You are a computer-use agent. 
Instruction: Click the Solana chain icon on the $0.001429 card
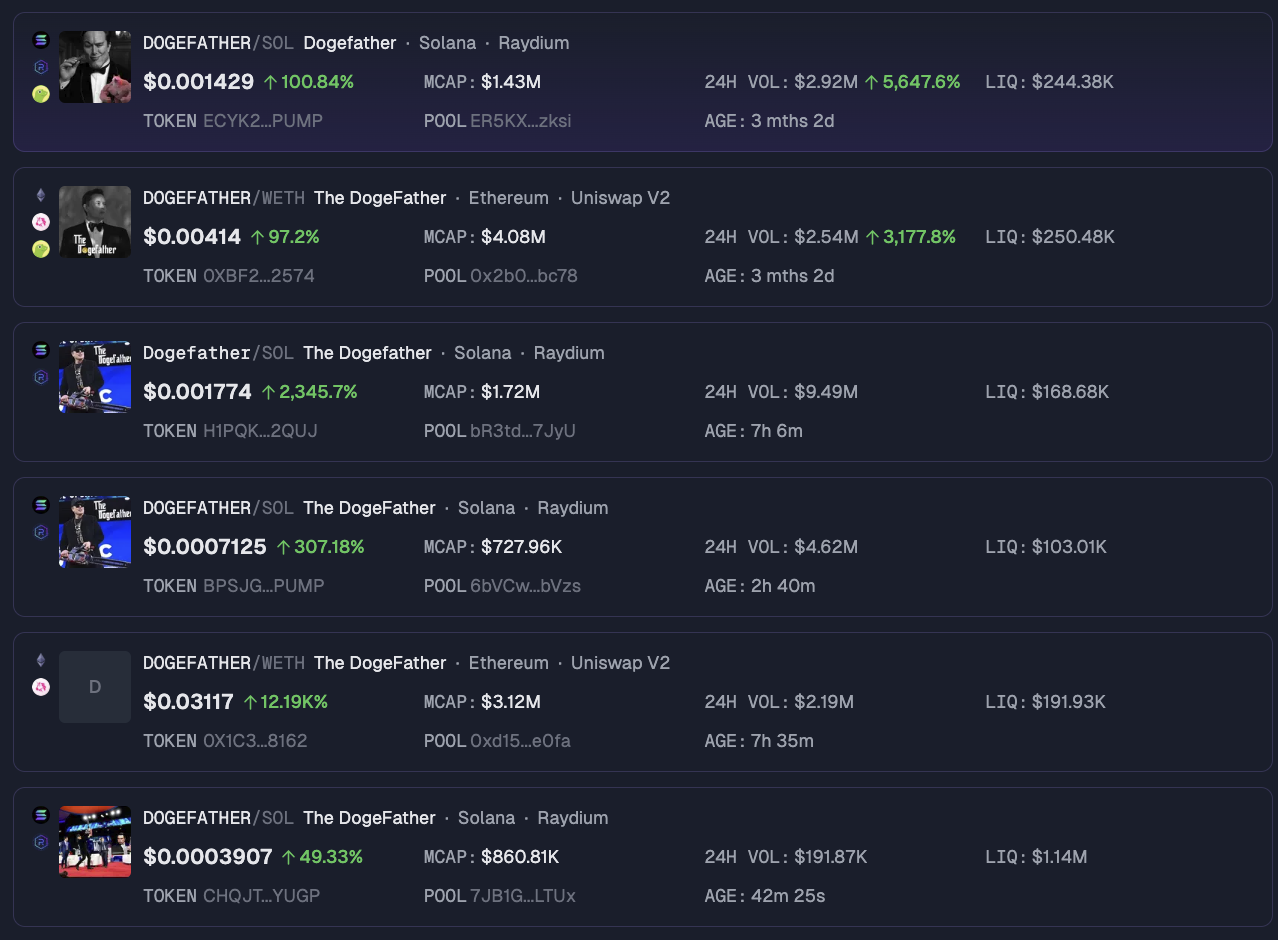click(x=41, y=41)
